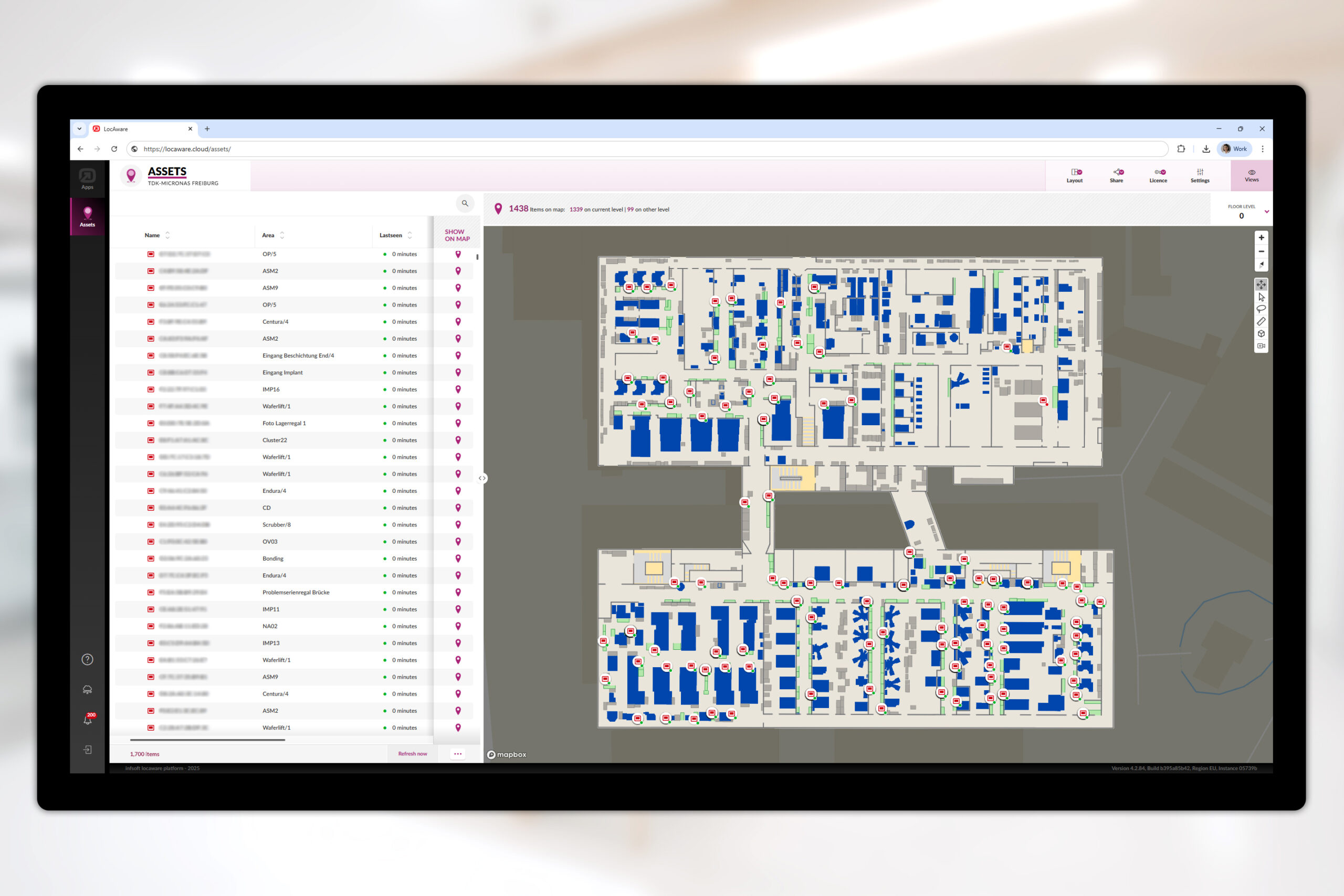Show the Foto Lagerregal 1 asset on map
Viewport: 1344px width, 896px height.
[458, 424]
